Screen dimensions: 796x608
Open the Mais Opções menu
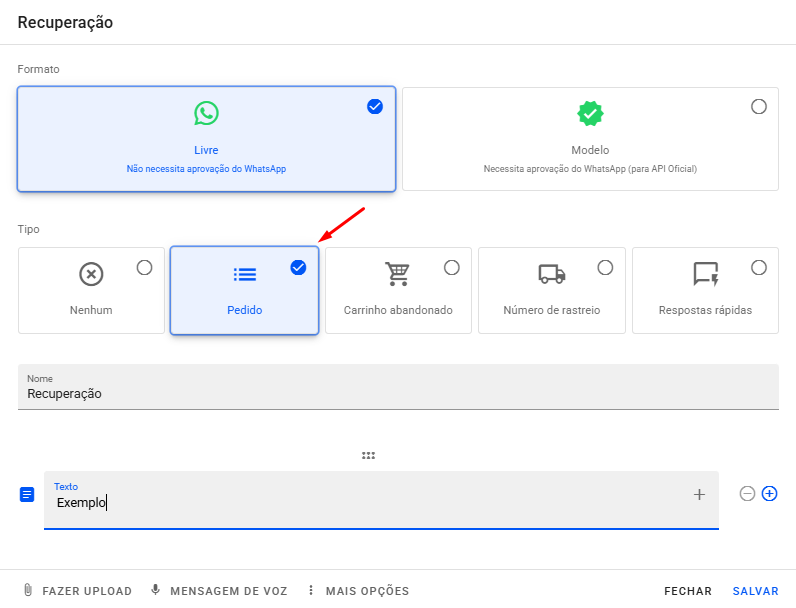coord(357,591)
